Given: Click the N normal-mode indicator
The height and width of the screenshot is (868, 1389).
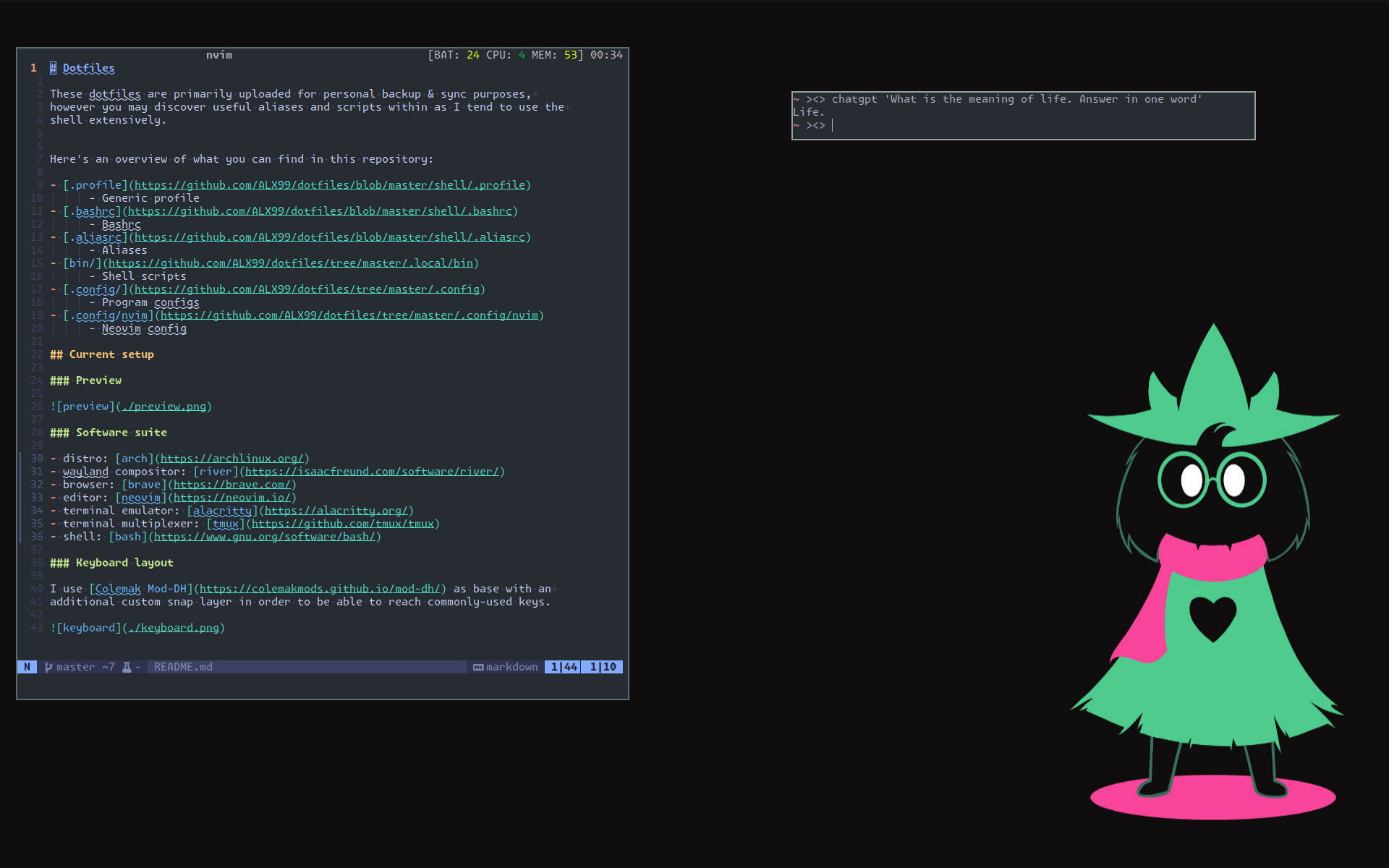Looking at the screenshot, I should (x=27, y=667).
